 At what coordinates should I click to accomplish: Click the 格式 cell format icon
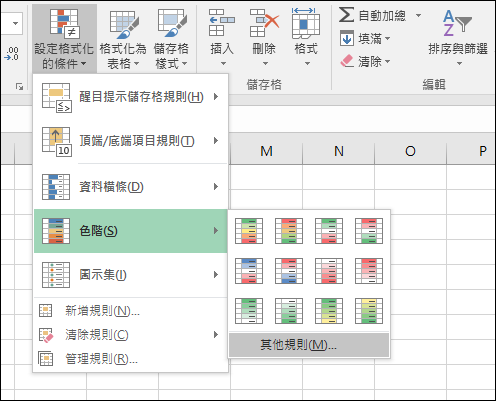pos(306,23)
